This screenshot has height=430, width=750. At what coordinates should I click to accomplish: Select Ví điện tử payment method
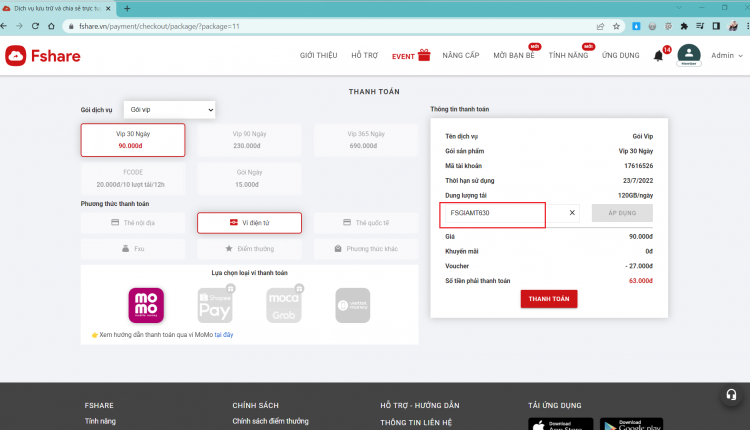point(249,223)
